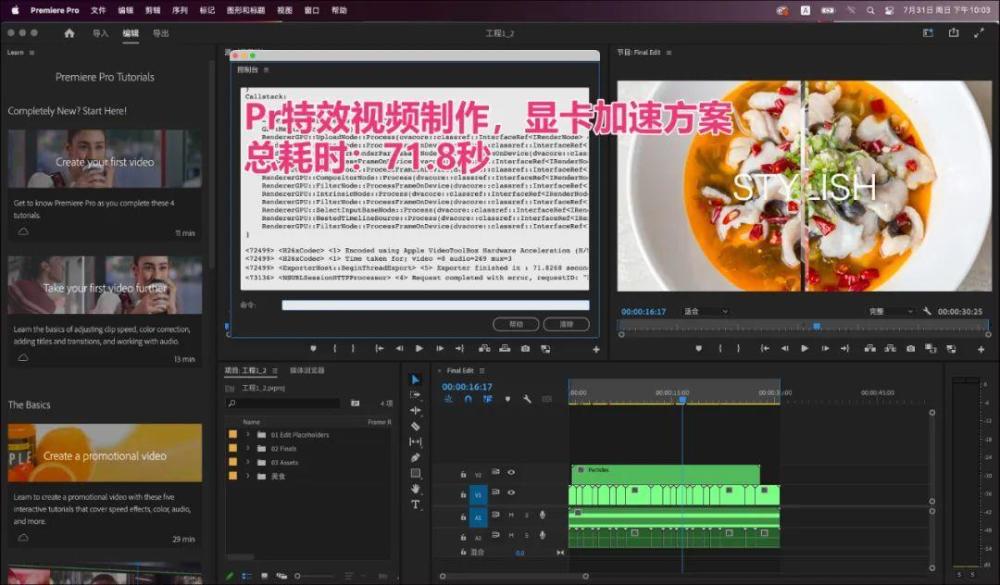
Task: Expand the 03 Assets folder
Action: pos(248,462)
